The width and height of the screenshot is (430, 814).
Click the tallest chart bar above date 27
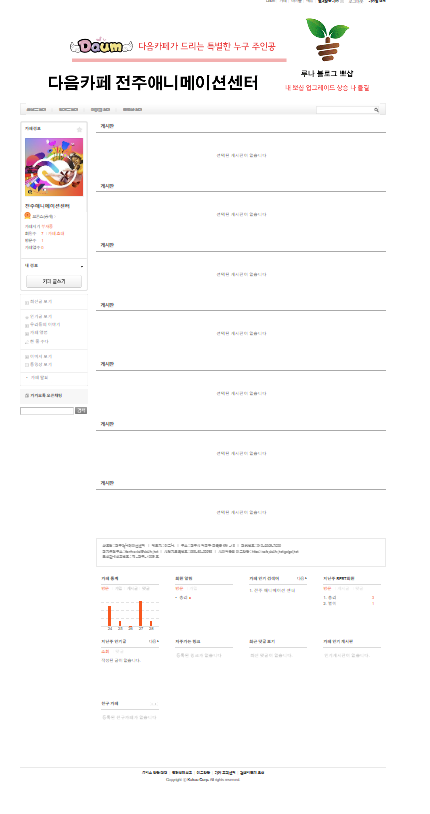[x=140, y=614]
